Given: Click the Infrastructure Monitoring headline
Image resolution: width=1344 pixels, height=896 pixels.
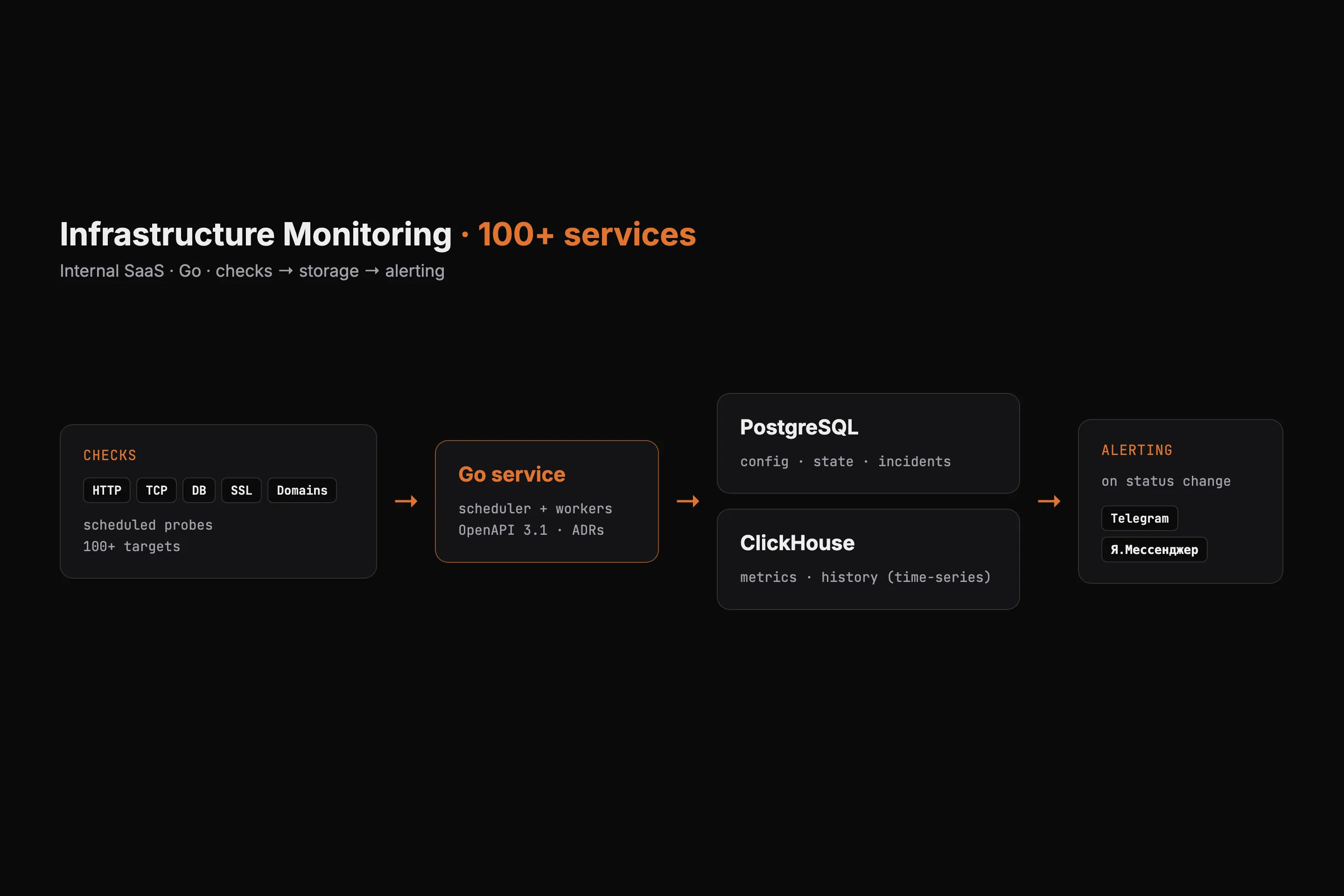Looking at the screenshot, I should [x=255, y=234].
